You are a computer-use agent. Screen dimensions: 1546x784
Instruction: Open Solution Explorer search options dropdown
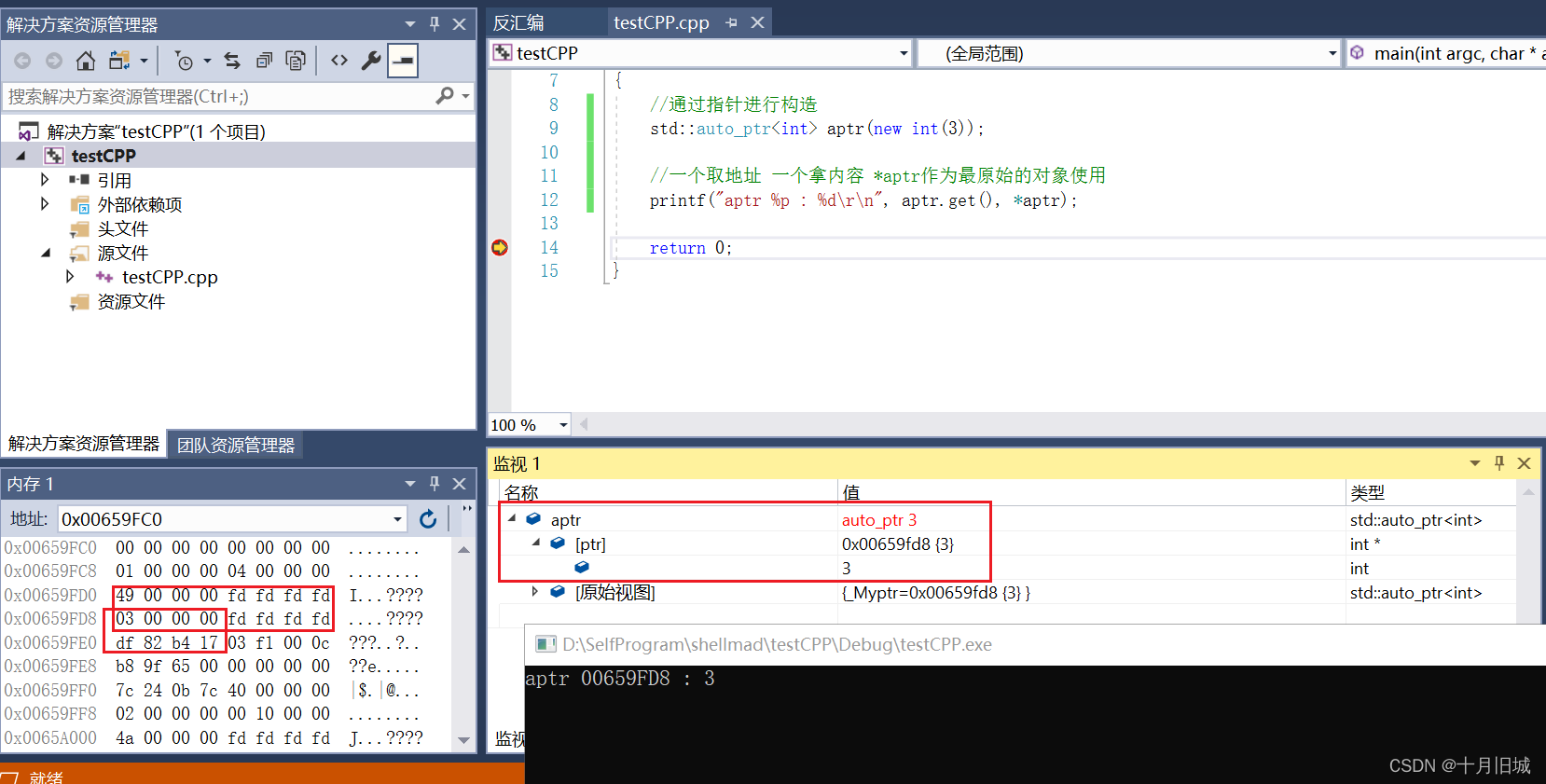[465, 96]
